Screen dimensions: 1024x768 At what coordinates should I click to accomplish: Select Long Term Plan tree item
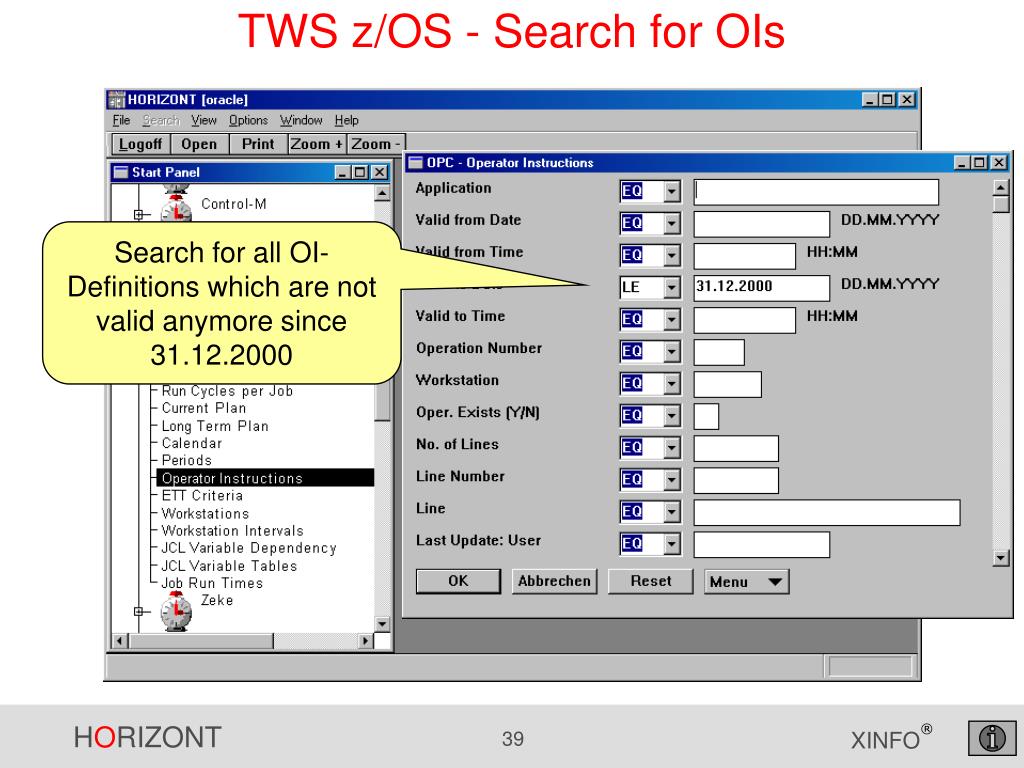tap(215, 426)
